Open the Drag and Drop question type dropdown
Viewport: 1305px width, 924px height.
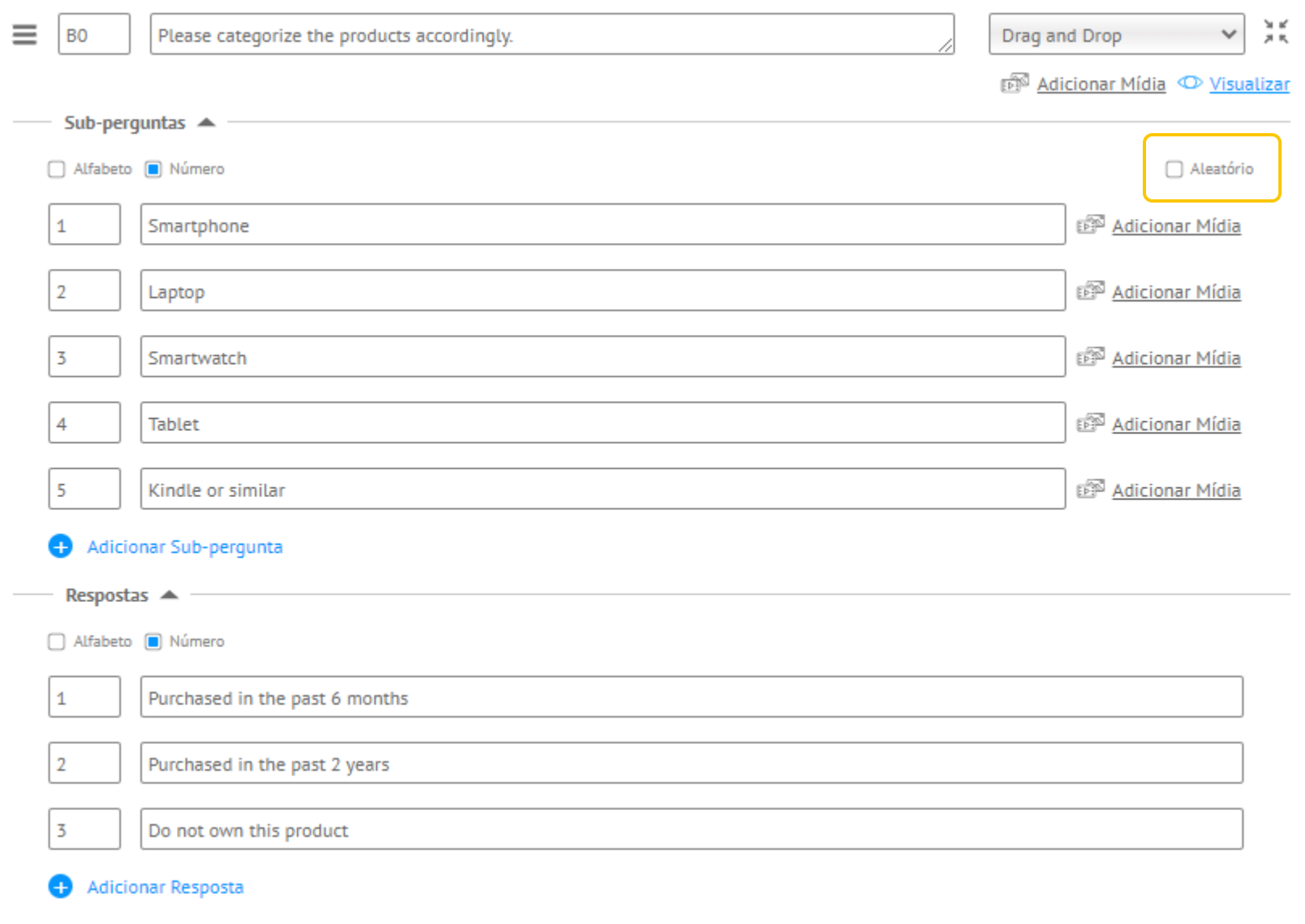[x=1116, y=35]
